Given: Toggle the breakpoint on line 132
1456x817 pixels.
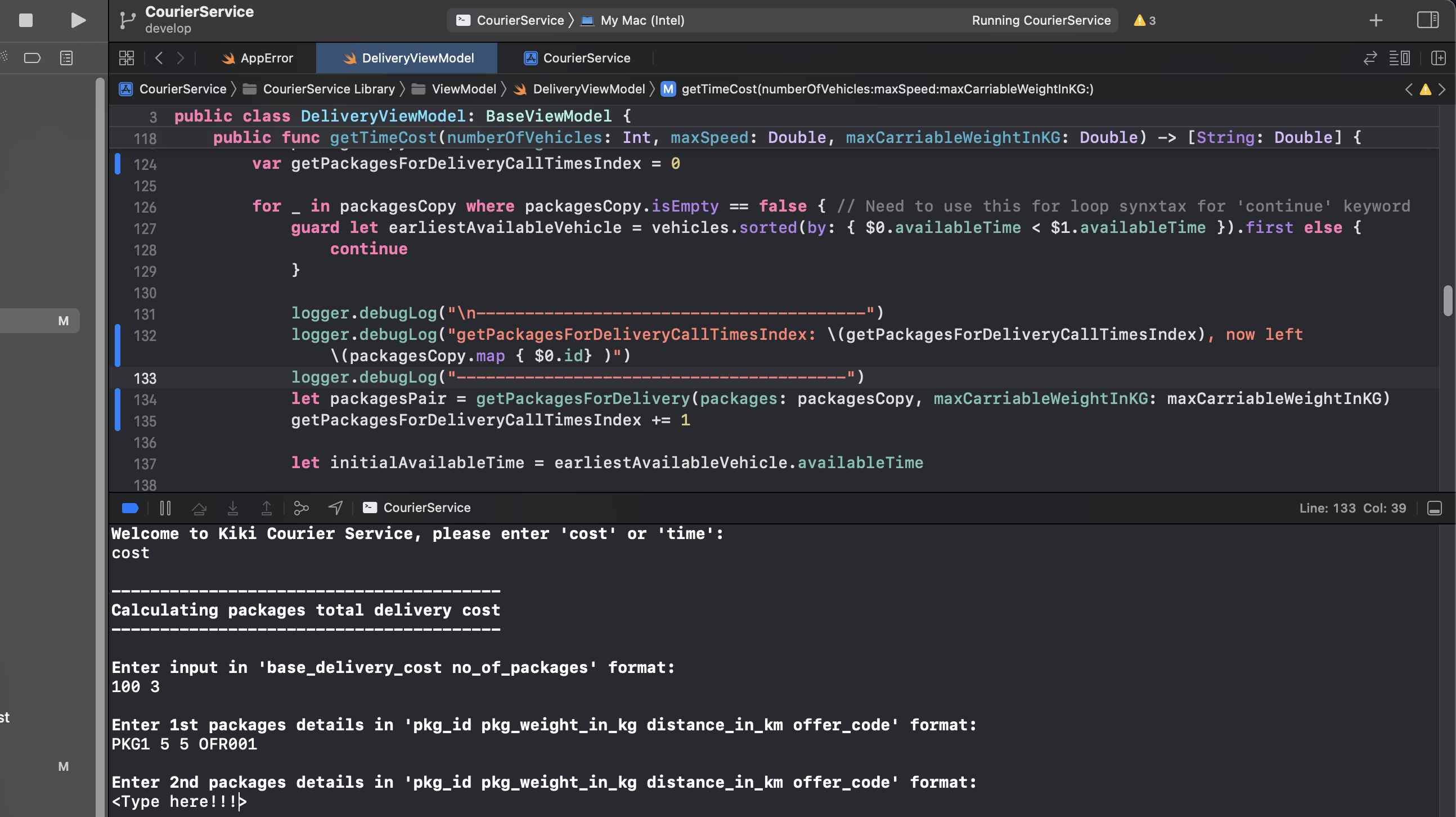Looking at the screenshot, I should click(117, 335).
